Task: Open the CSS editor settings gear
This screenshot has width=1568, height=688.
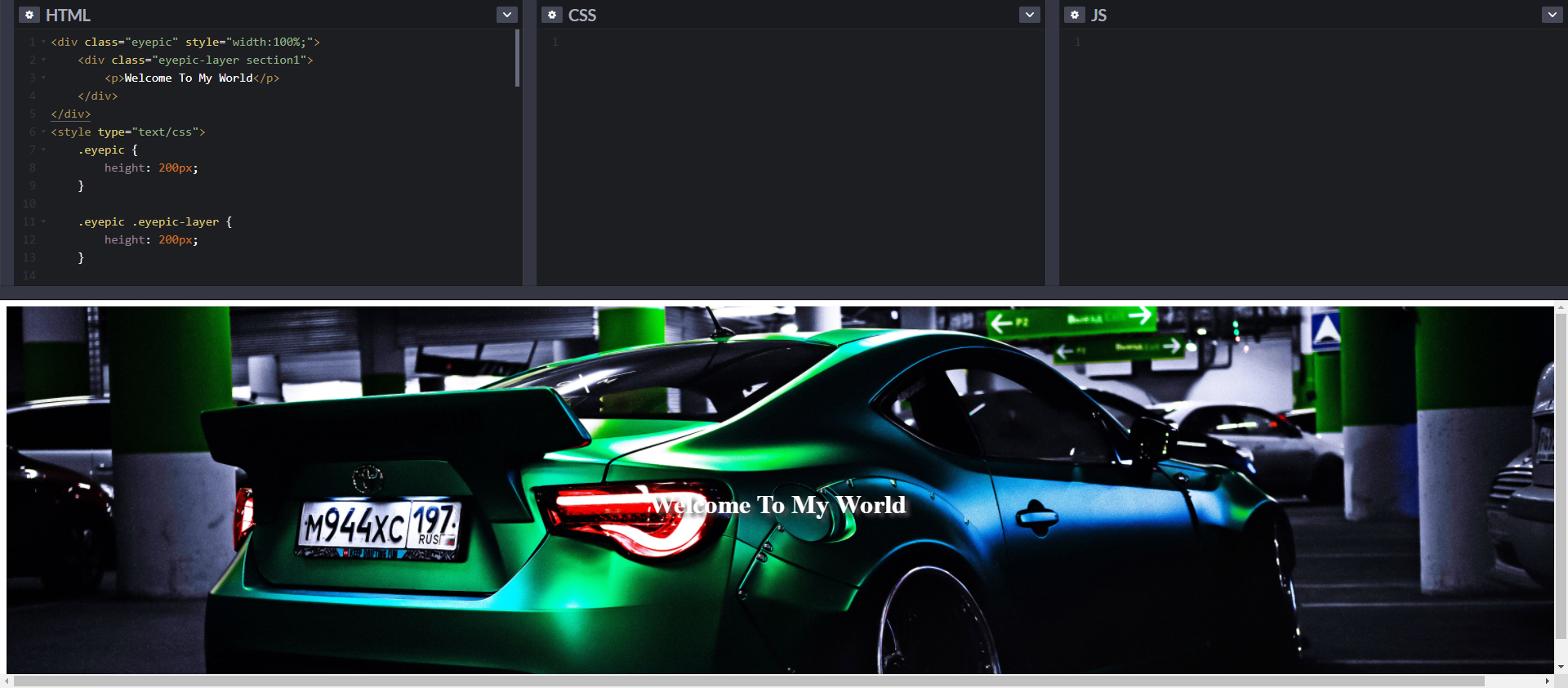Action: [x=552, y=15]
